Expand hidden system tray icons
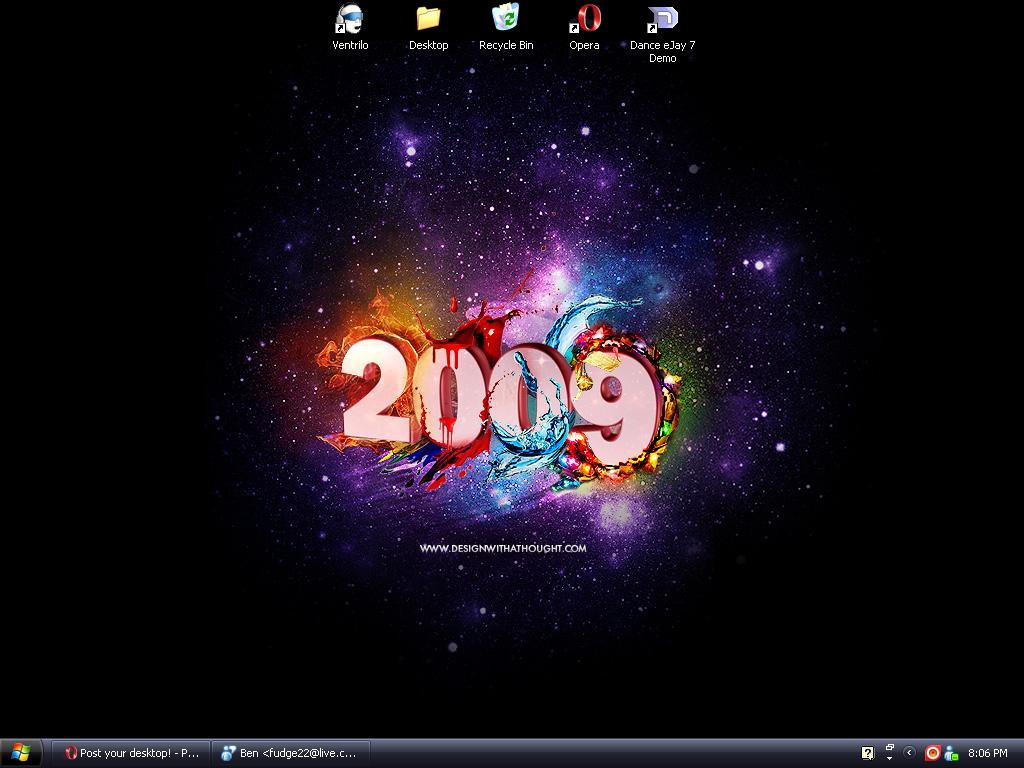Image resolution: width=1024 pixels, height=768 pixels. [909, 753]
